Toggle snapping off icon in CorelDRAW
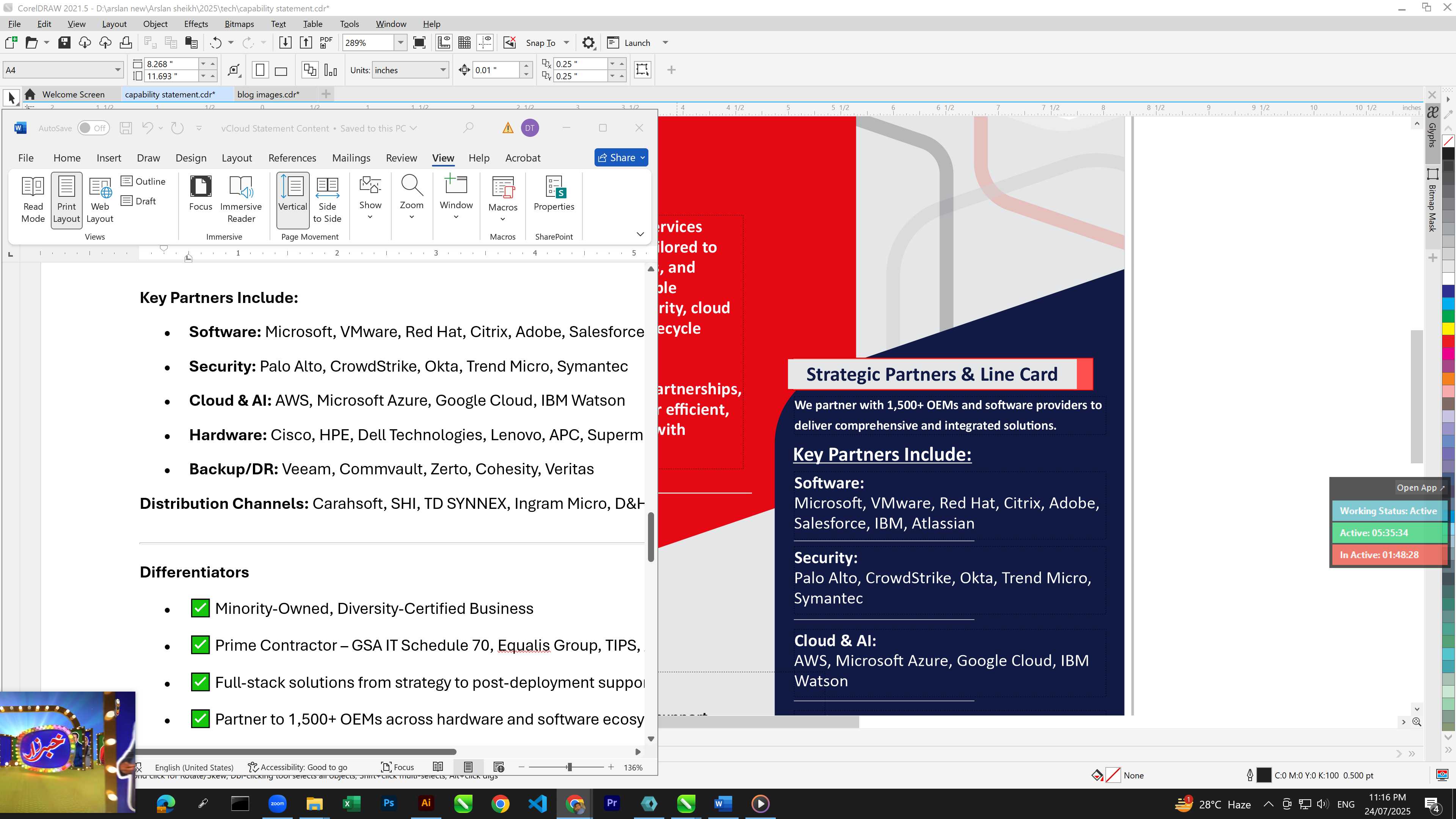Screen dimensions: 1456x819 pyautogui.click(x=509, y=42)
